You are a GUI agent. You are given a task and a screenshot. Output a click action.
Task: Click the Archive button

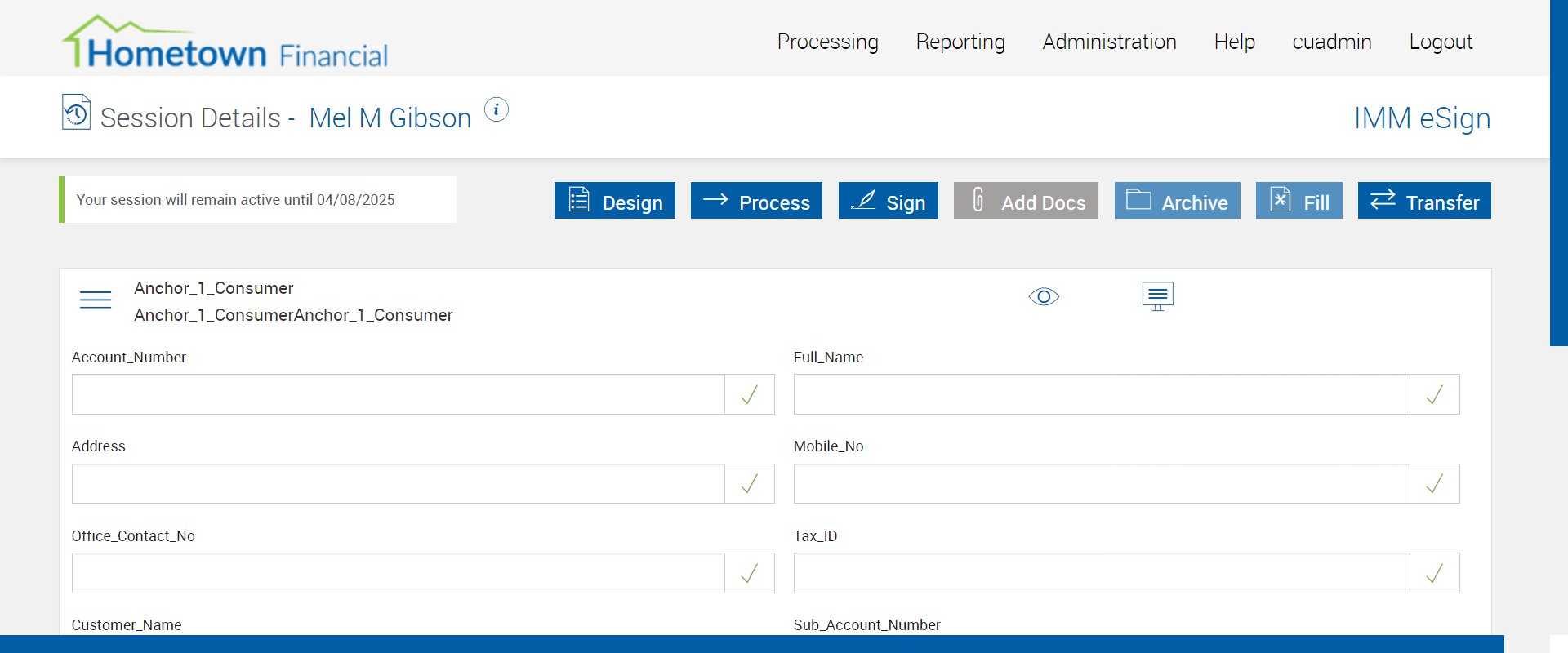[1178, 201]
